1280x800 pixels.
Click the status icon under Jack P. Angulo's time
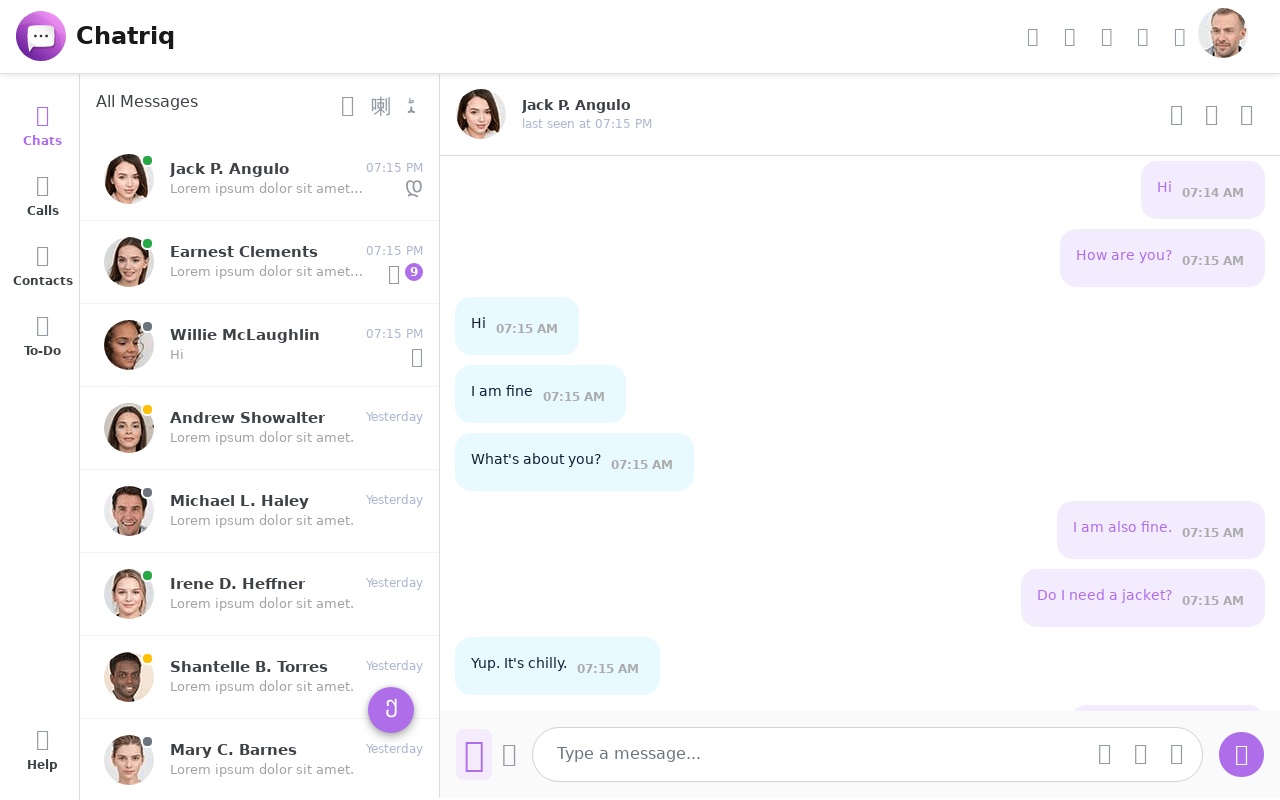tap(414, 188)
